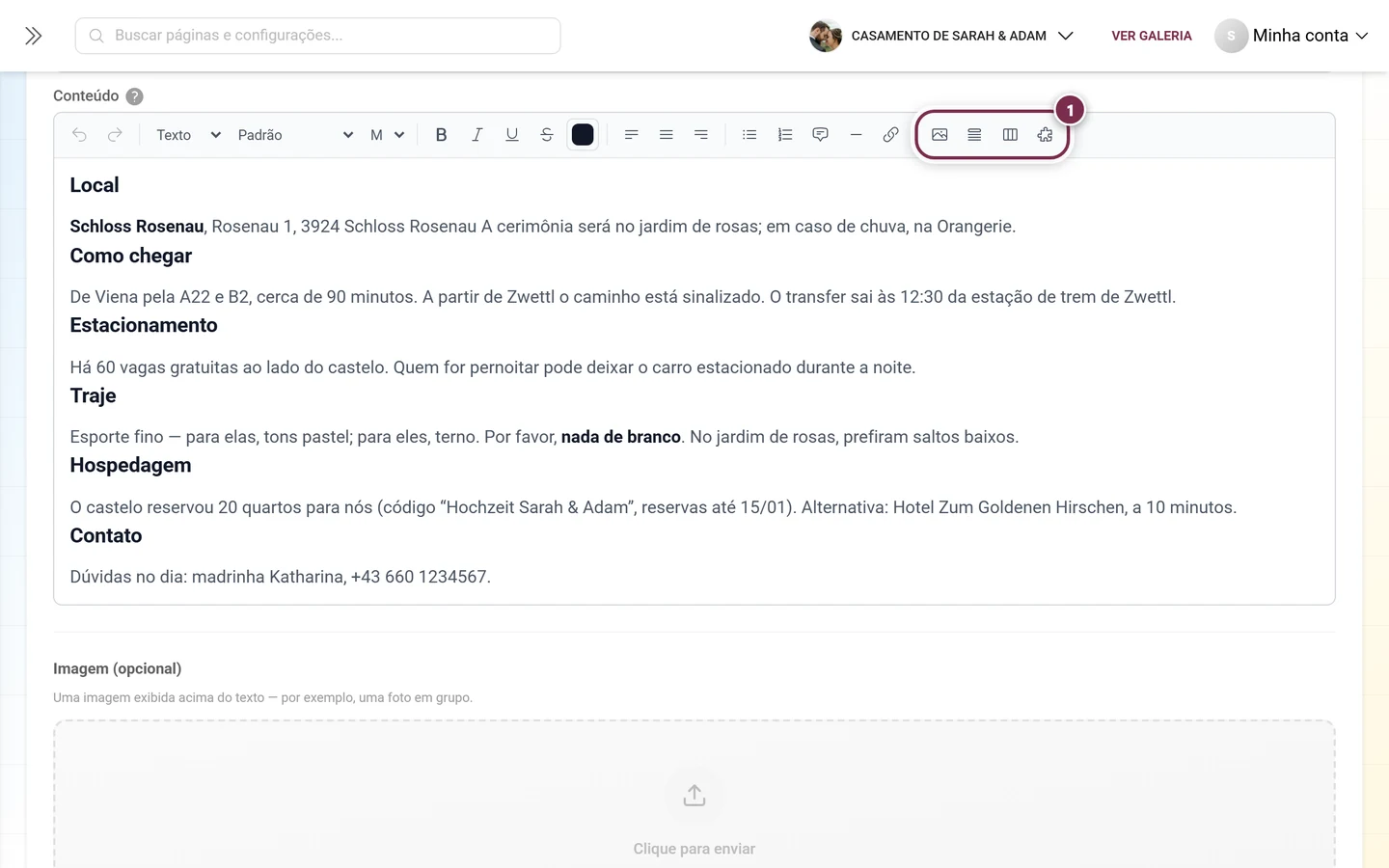Click the Minha conta user avatar
1389x868 pixels.
1231,36
